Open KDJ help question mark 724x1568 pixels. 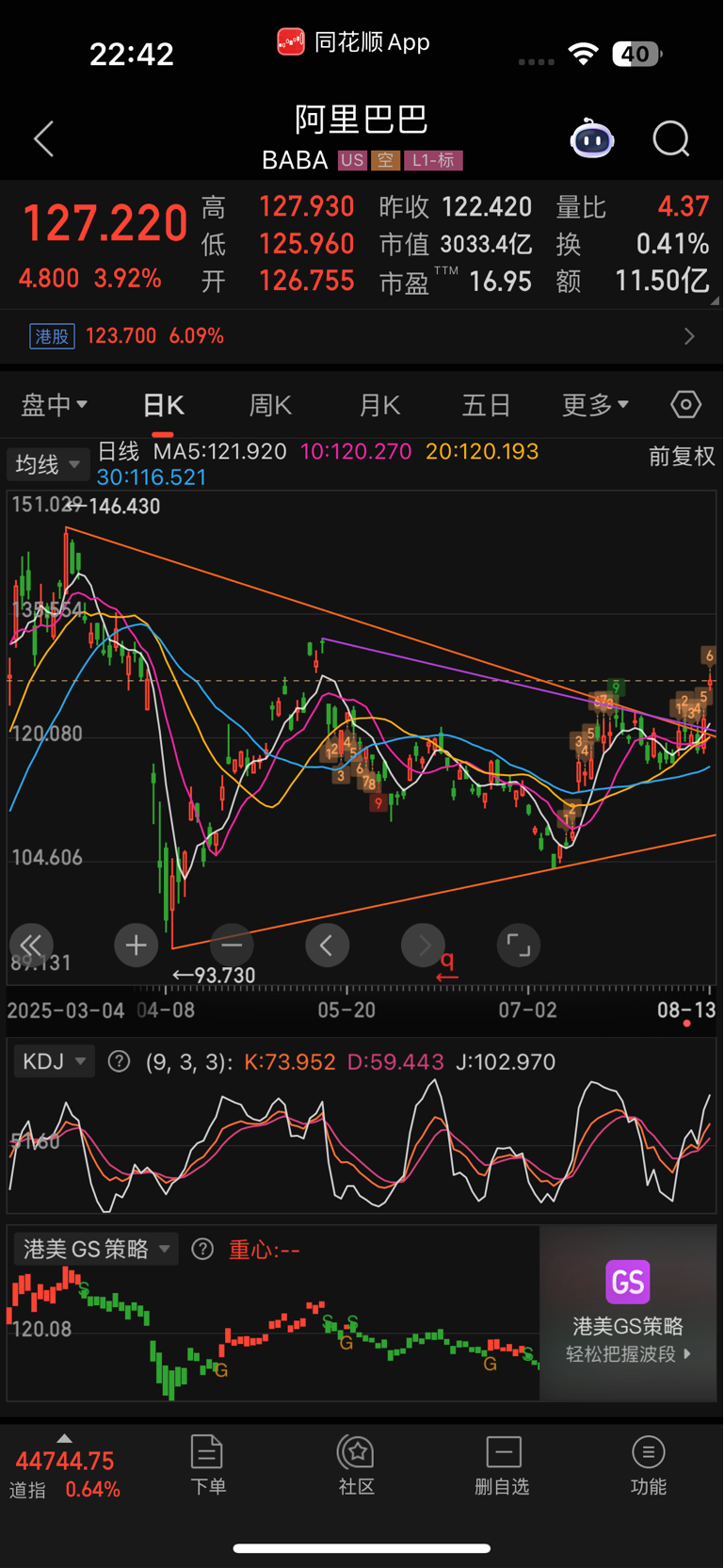point(119,1061)
